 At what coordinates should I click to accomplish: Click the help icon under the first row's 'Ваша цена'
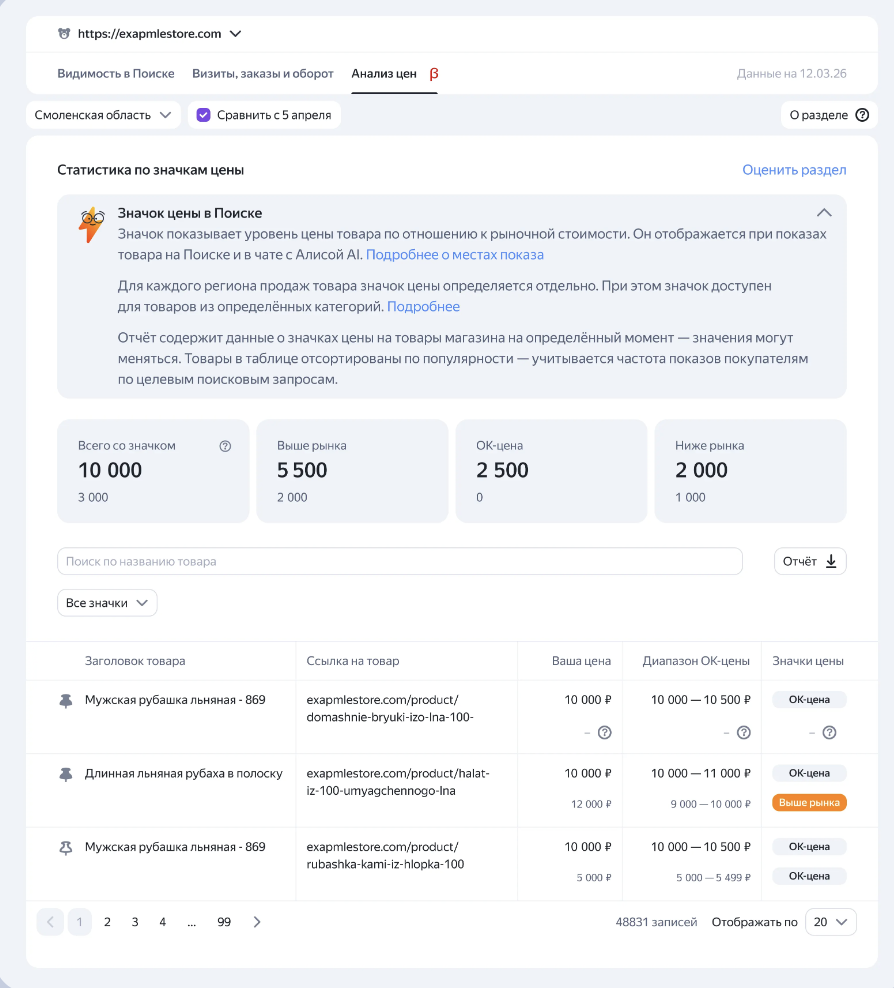click(x=604, y=733)
